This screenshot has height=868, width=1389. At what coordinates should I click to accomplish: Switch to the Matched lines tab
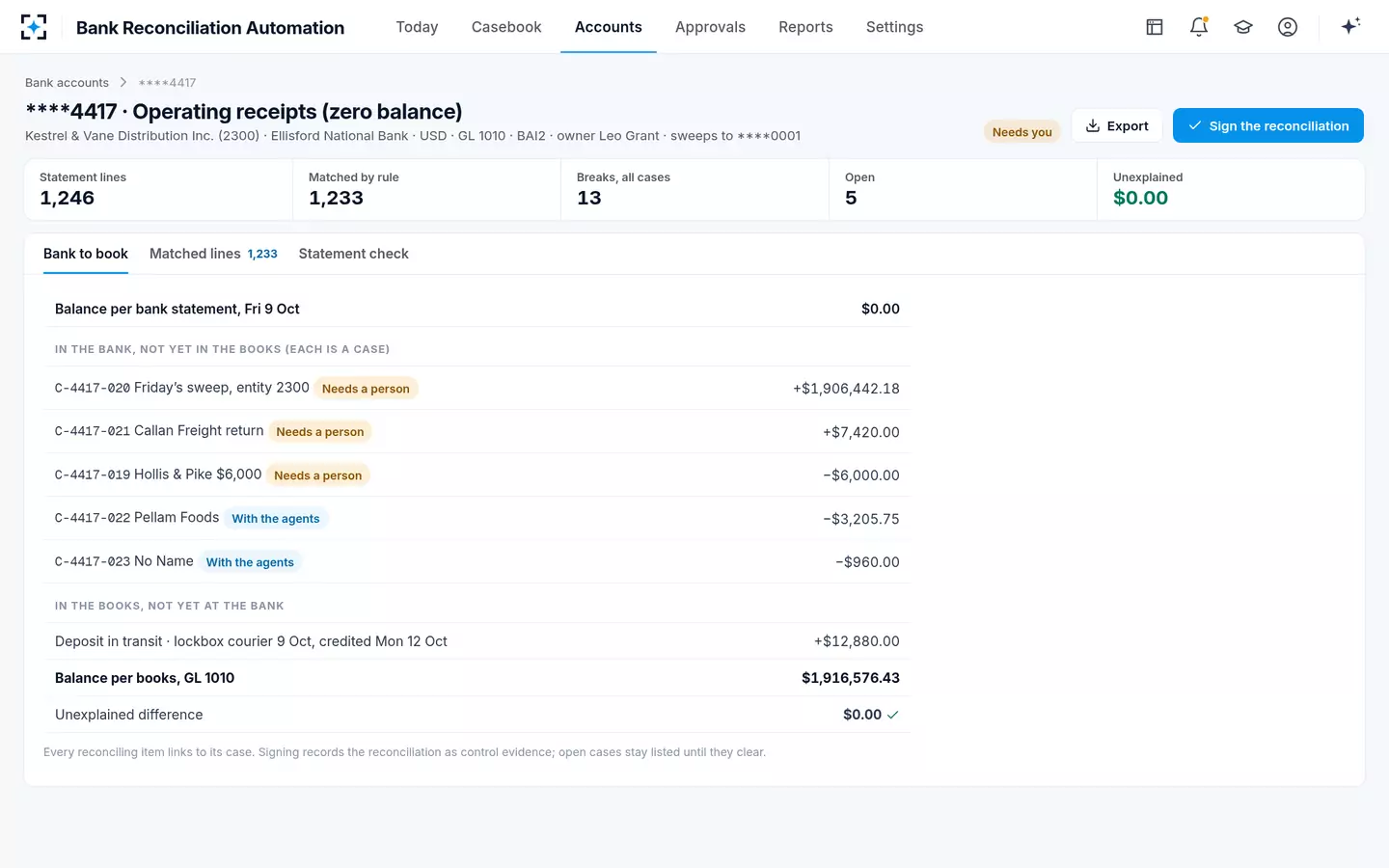(213, 254)
